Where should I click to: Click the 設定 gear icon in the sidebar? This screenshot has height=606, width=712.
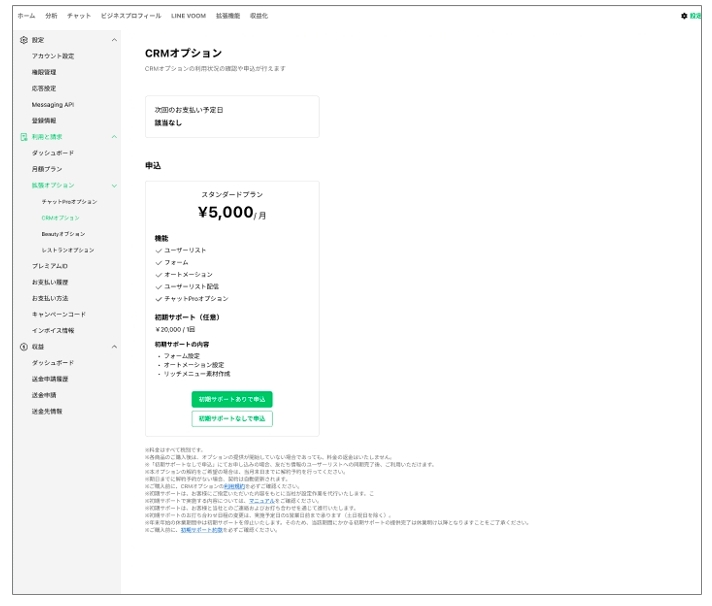click(24, 40)
